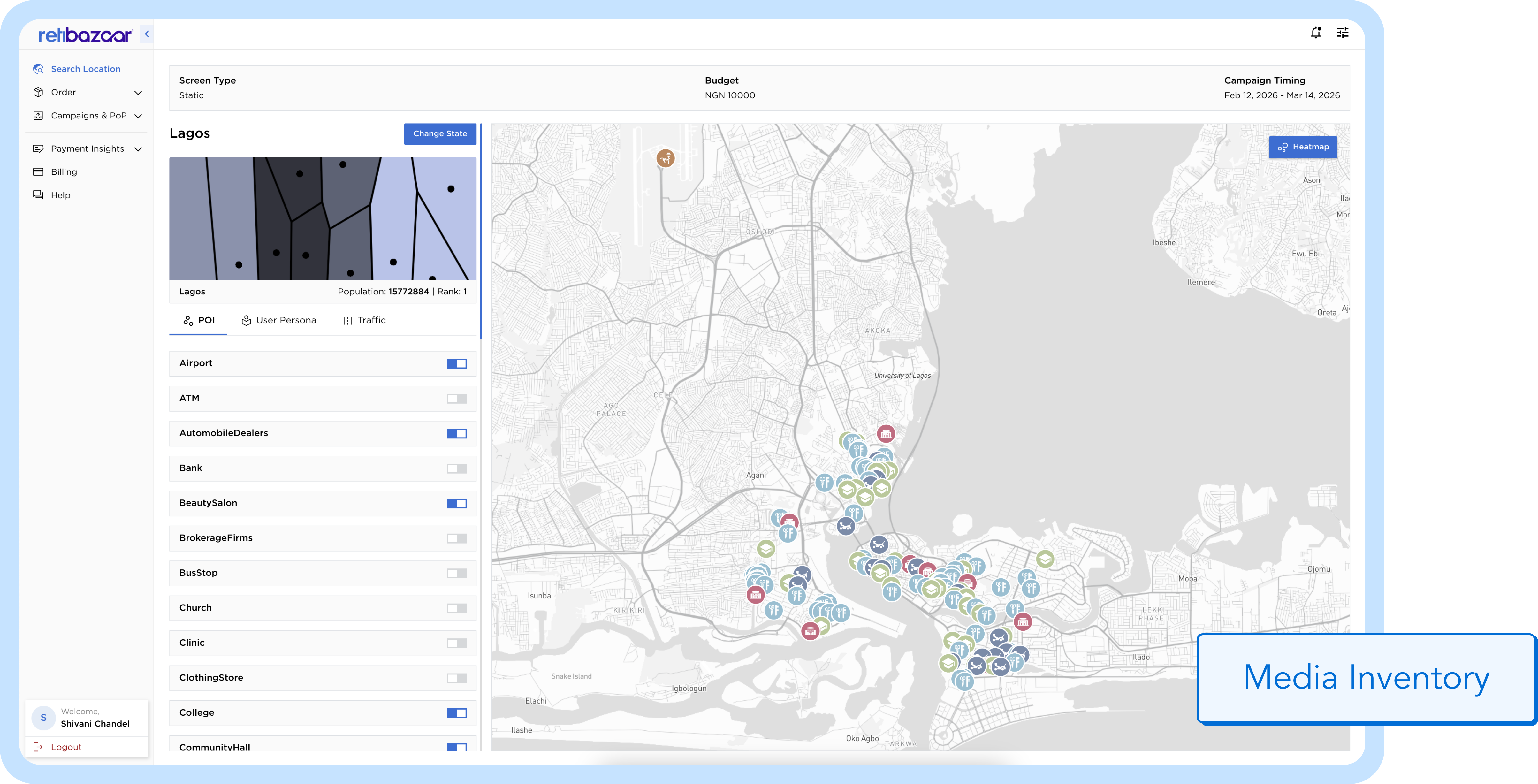Viewport: 1538px width, 784px height.
Task: Enable the Bank POI switch
Action: point(457,469)
